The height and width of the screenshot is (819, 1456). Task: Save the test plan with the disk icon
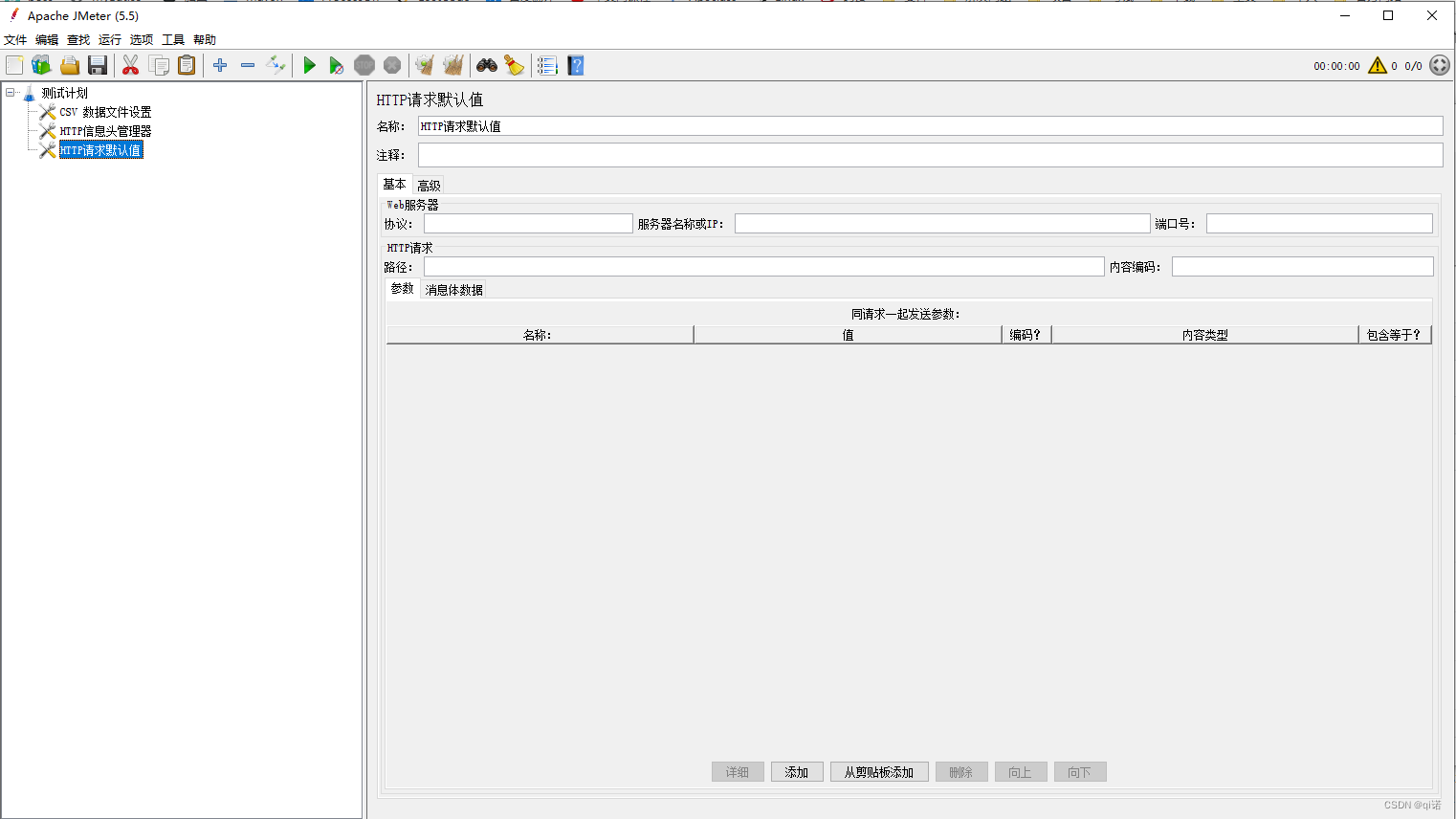[x=98, y=65]
